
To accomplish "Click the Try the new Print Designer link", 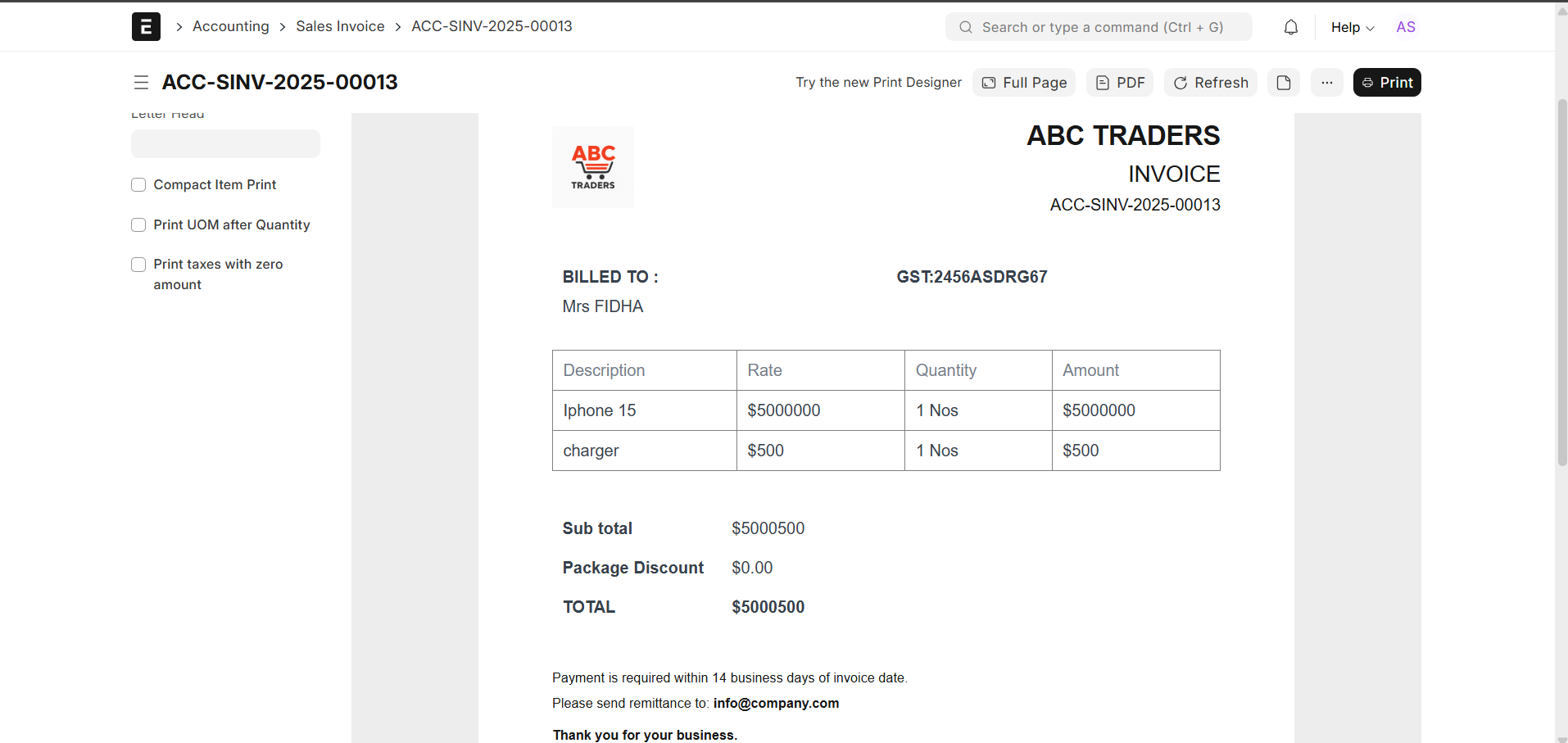I will pyautogui.click(x=878, y=83).
